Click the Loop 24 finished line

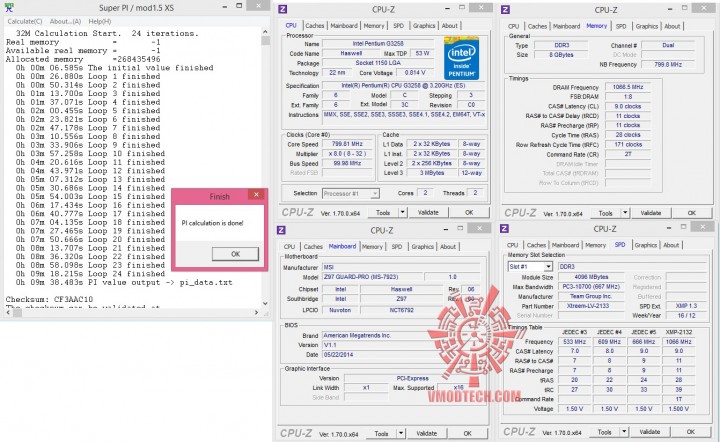pos(90,274)
